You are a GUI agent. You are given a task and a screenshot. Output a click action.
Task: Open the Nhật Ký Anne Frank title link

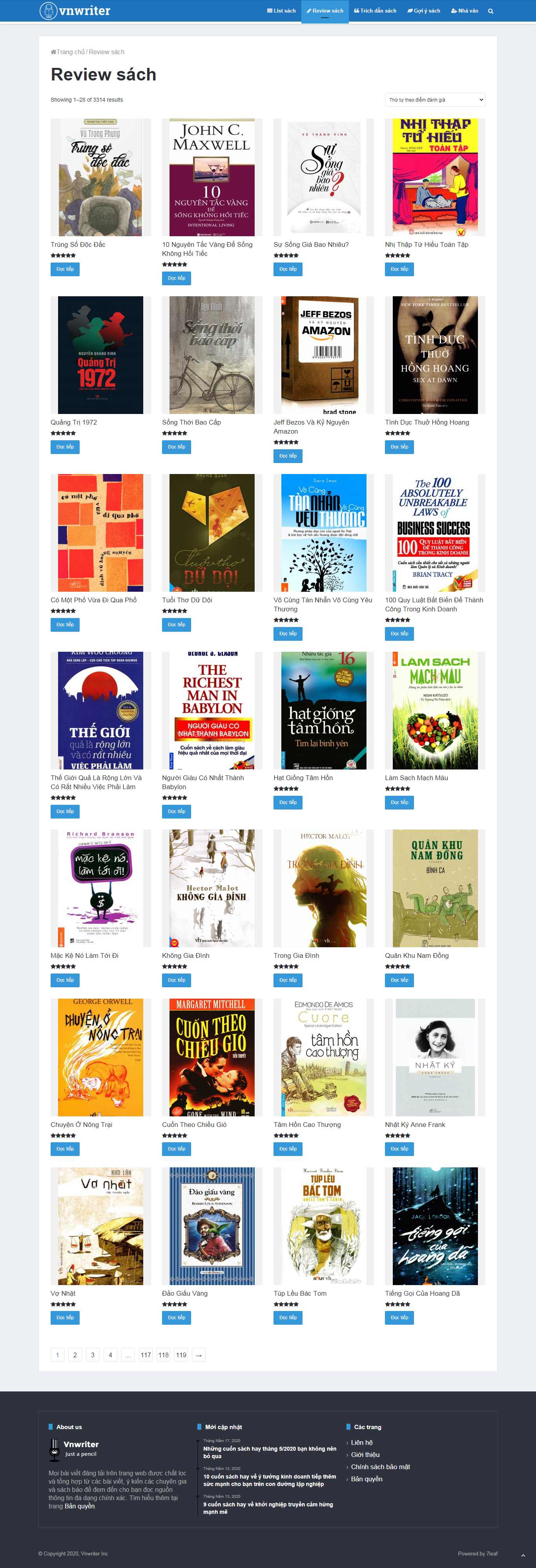[415, 1124]
